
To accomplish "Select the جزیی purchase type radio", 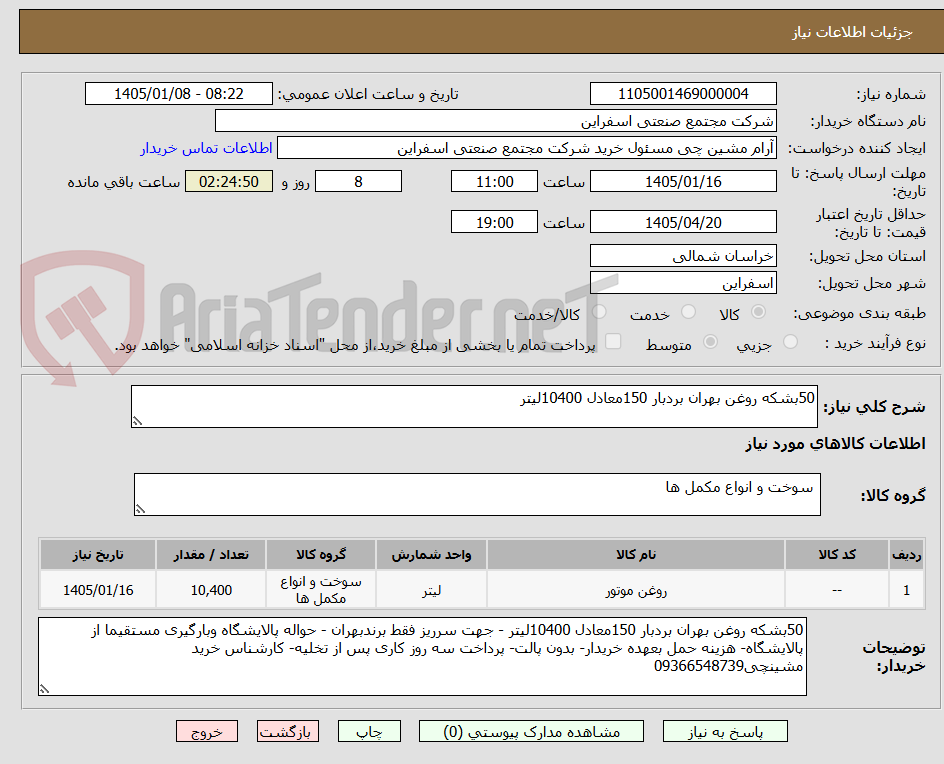I will [x=790, y=341].
